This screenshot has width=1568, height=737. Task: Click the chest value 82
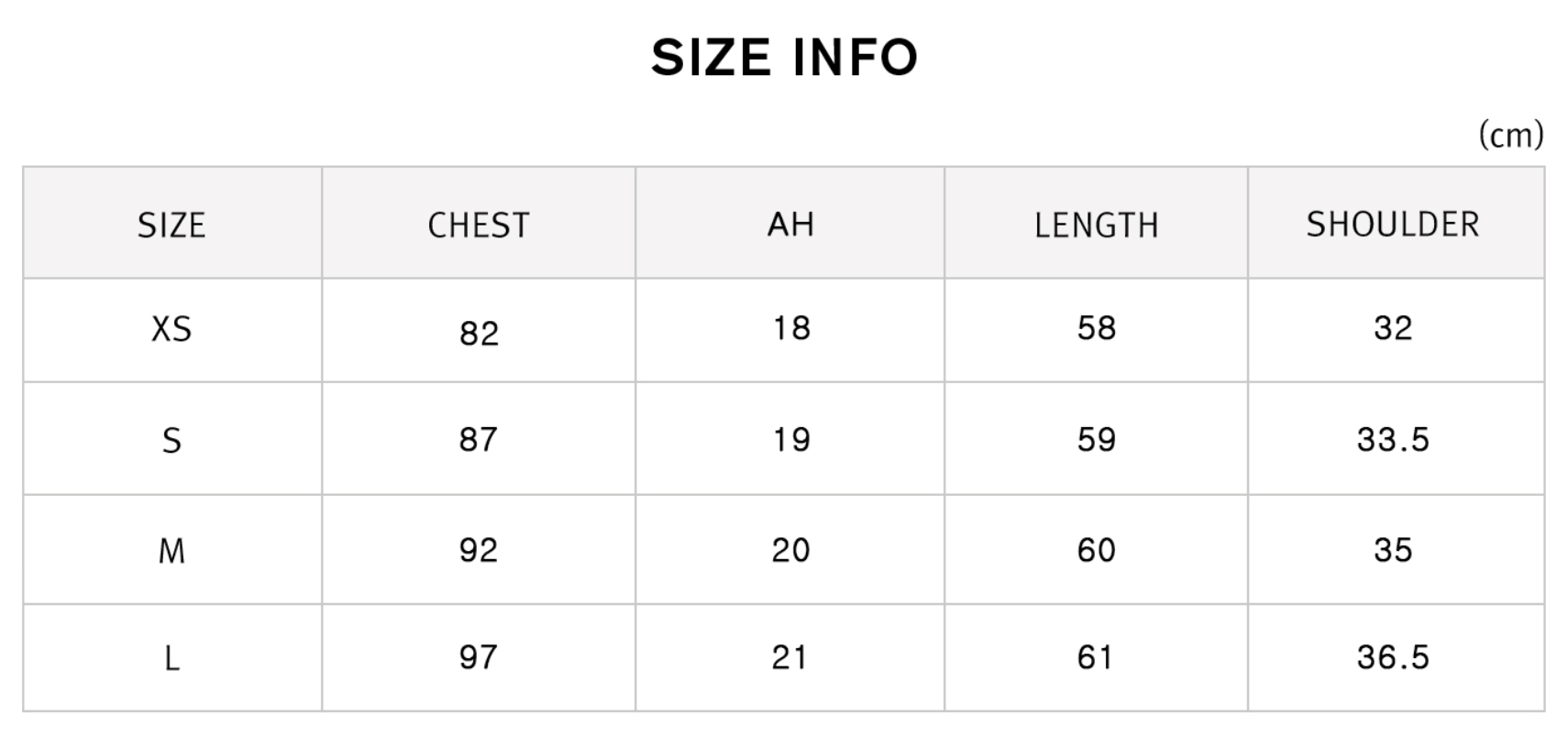click(x=479, y=333)
